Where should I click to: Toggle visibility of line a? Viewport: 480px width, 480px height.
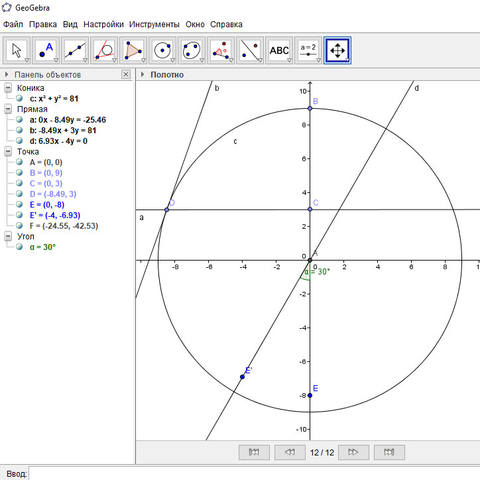coord(19,119)
